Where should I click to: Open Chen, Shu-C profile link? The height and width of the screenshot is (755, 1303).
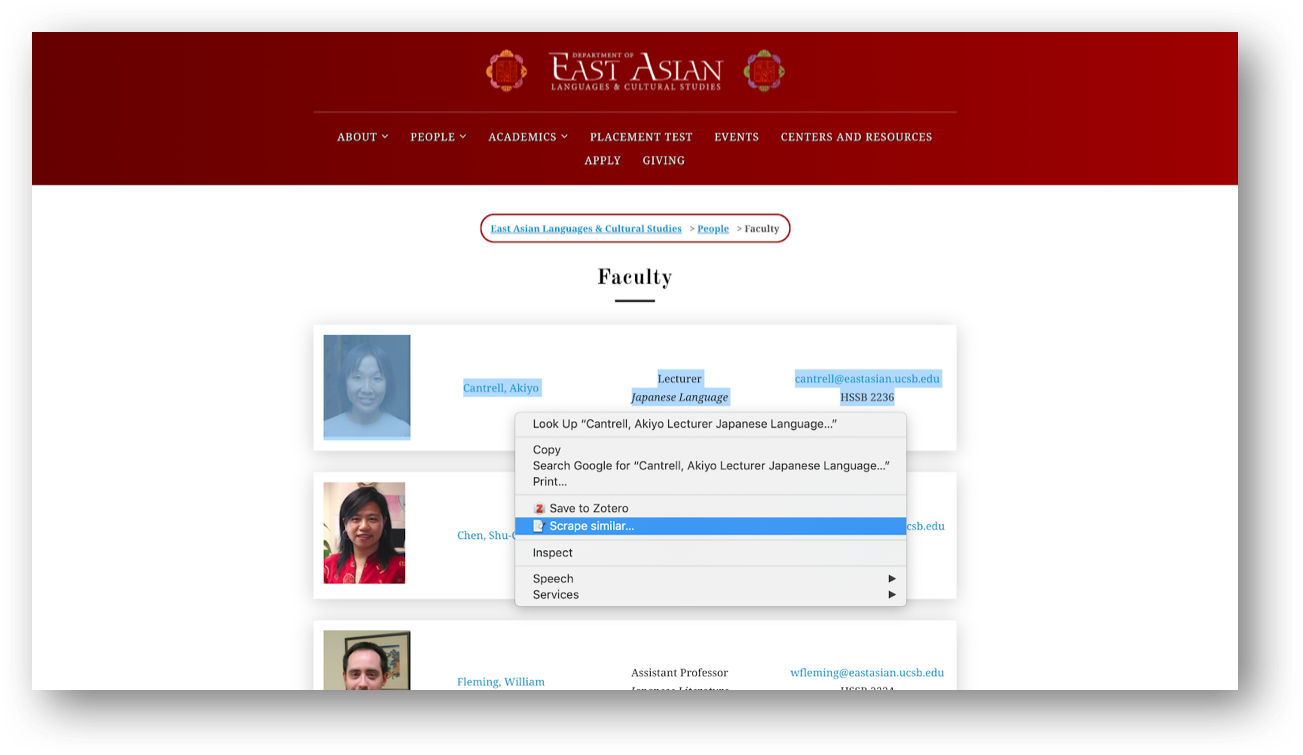(486, 536)
